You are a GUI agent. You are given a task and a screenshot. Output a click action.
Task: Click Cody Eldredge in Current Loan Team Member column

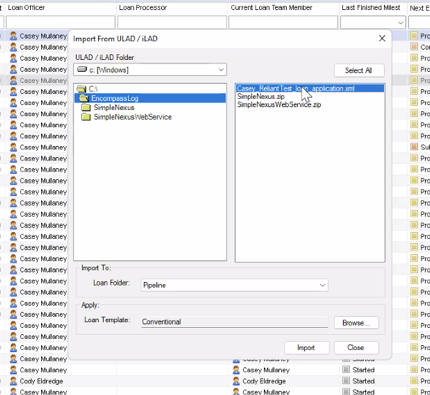pos(264,381)
